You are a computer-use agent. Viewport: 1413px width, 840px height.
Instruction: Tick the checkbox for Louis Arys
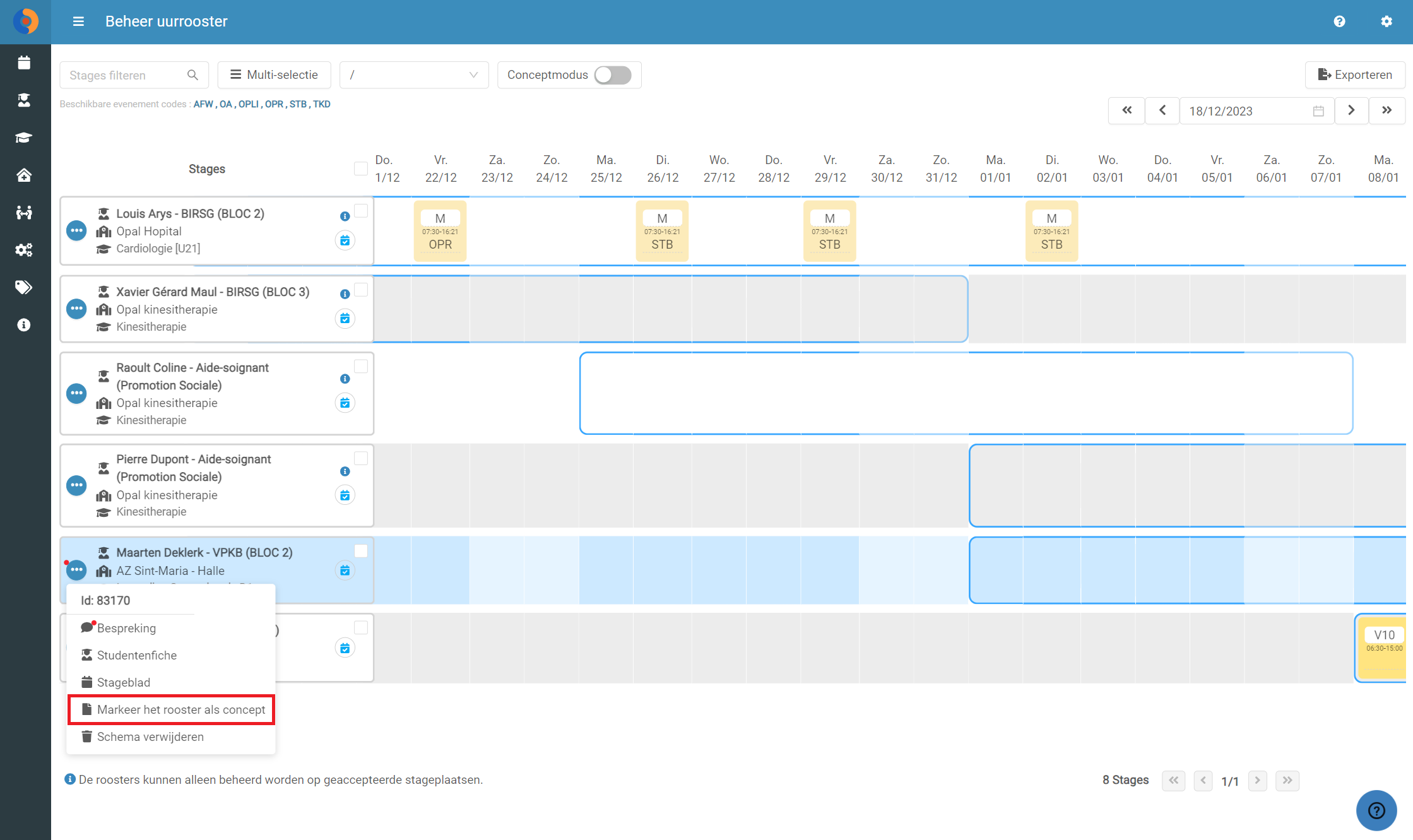(x=361, y=211)
